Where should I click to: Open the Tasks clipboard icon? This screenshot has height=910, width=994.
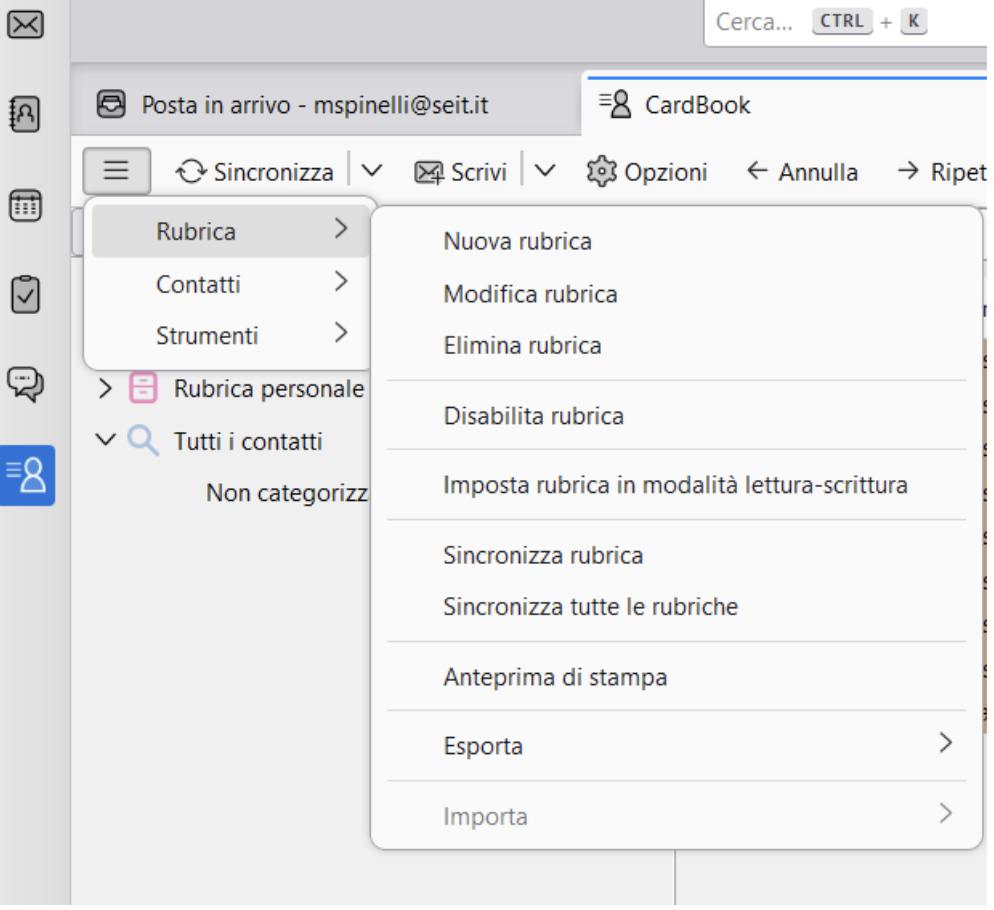25,295
